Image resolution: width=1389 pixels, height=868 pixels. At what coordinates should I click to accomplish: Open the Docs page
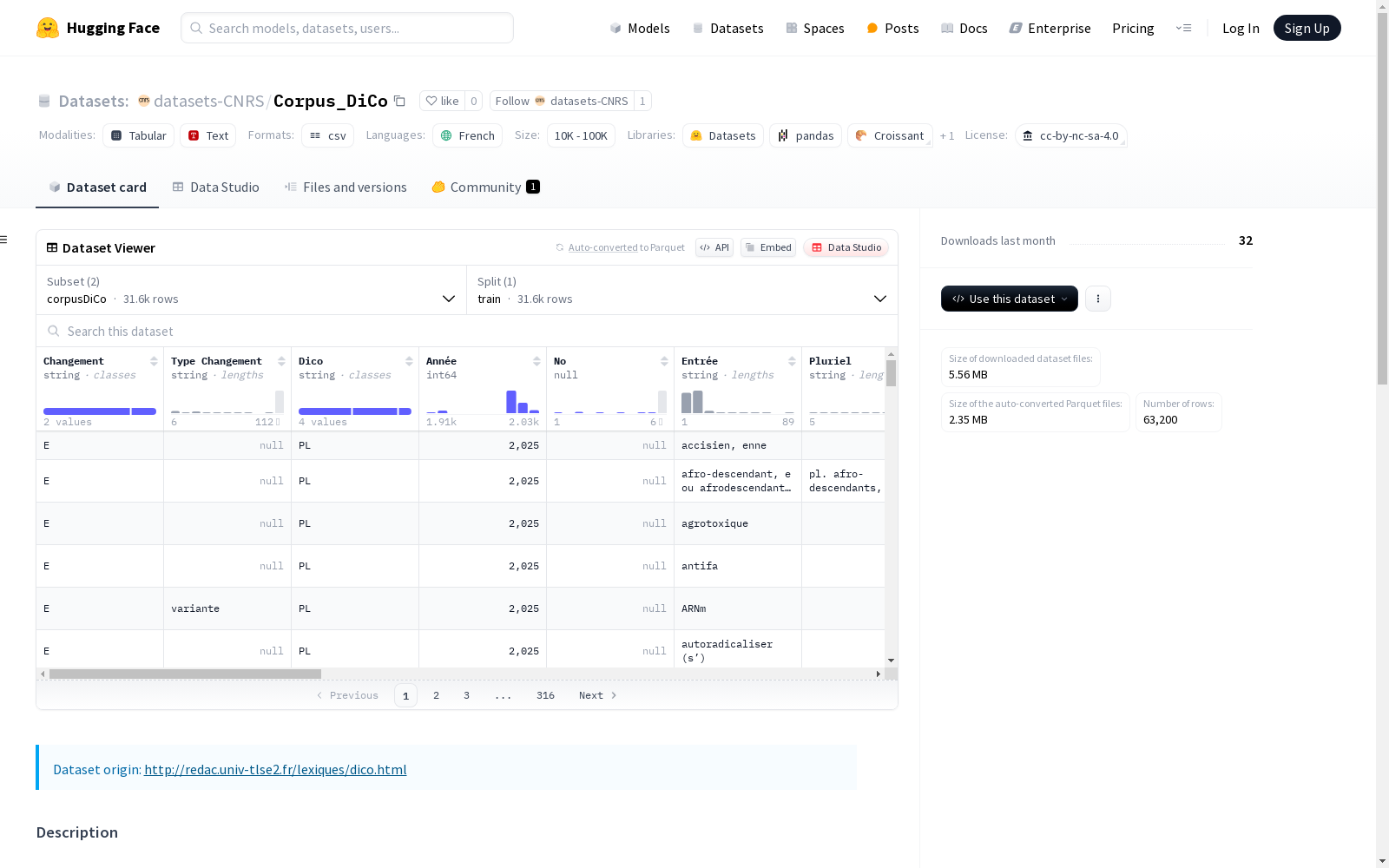[x=964, y=28]
